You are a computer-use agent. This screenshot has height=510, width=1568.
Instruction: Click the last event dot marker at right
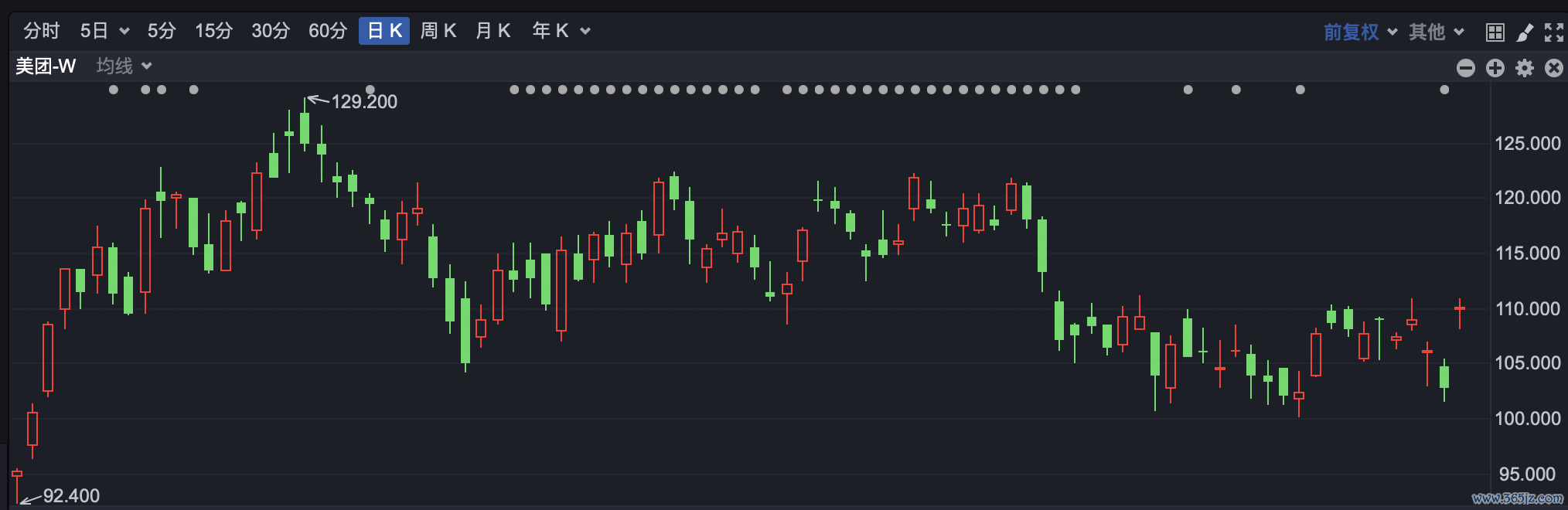1444,90
